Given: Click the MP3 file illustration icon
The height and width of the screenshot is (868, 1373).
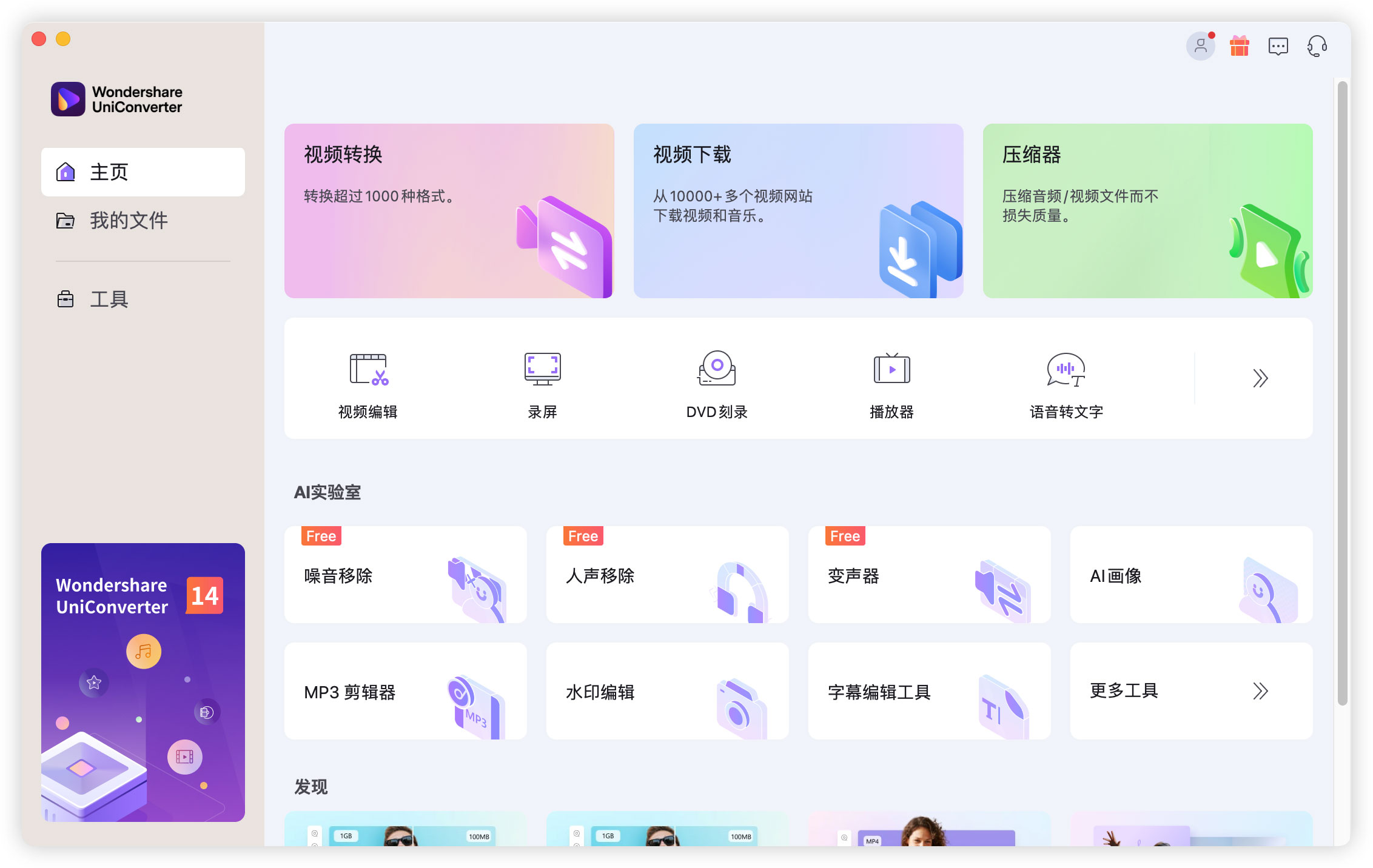Looking at the screenshot, I should click(x=477, y=707).
